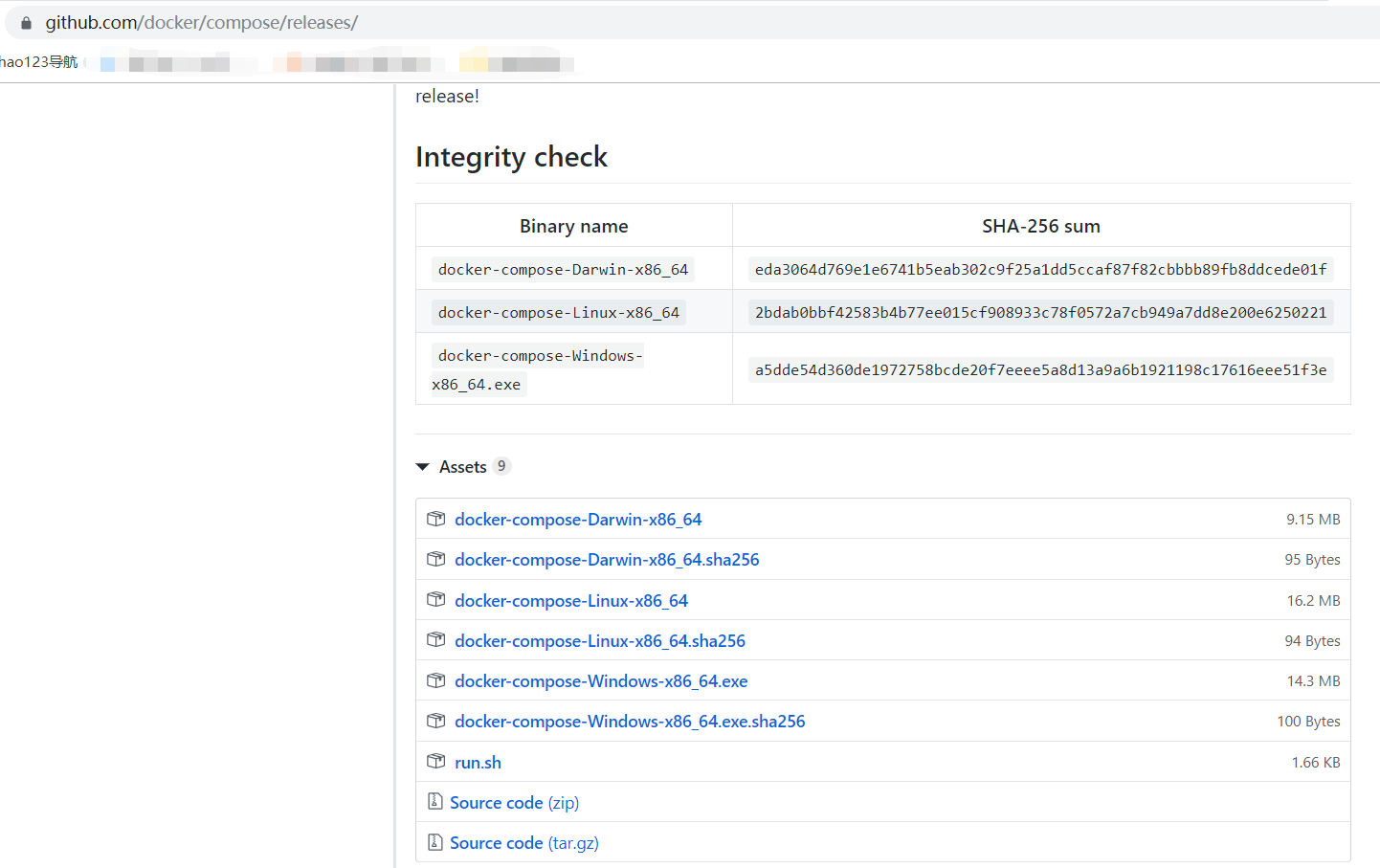Click package icon beside docker-compose-Darwin-x86_64.sha256

click(x=436, y=559)
